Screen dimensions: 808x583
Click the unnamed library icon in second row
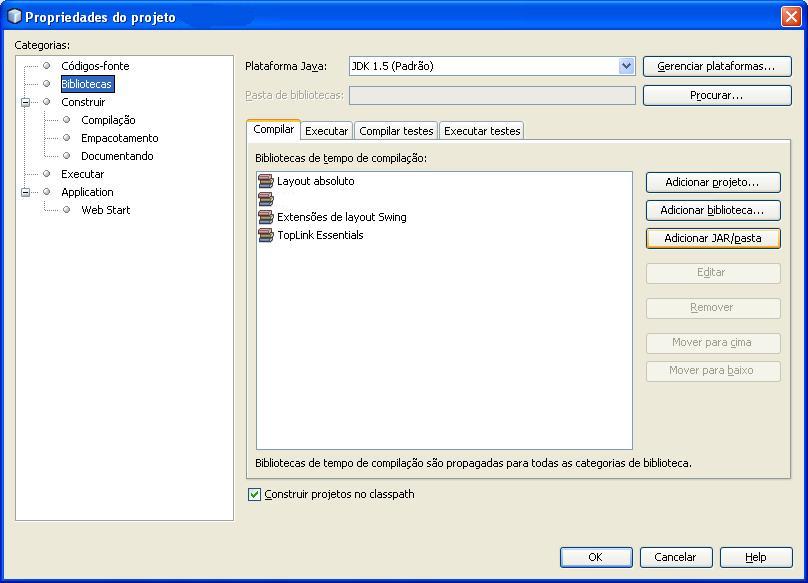pos(266,199)
